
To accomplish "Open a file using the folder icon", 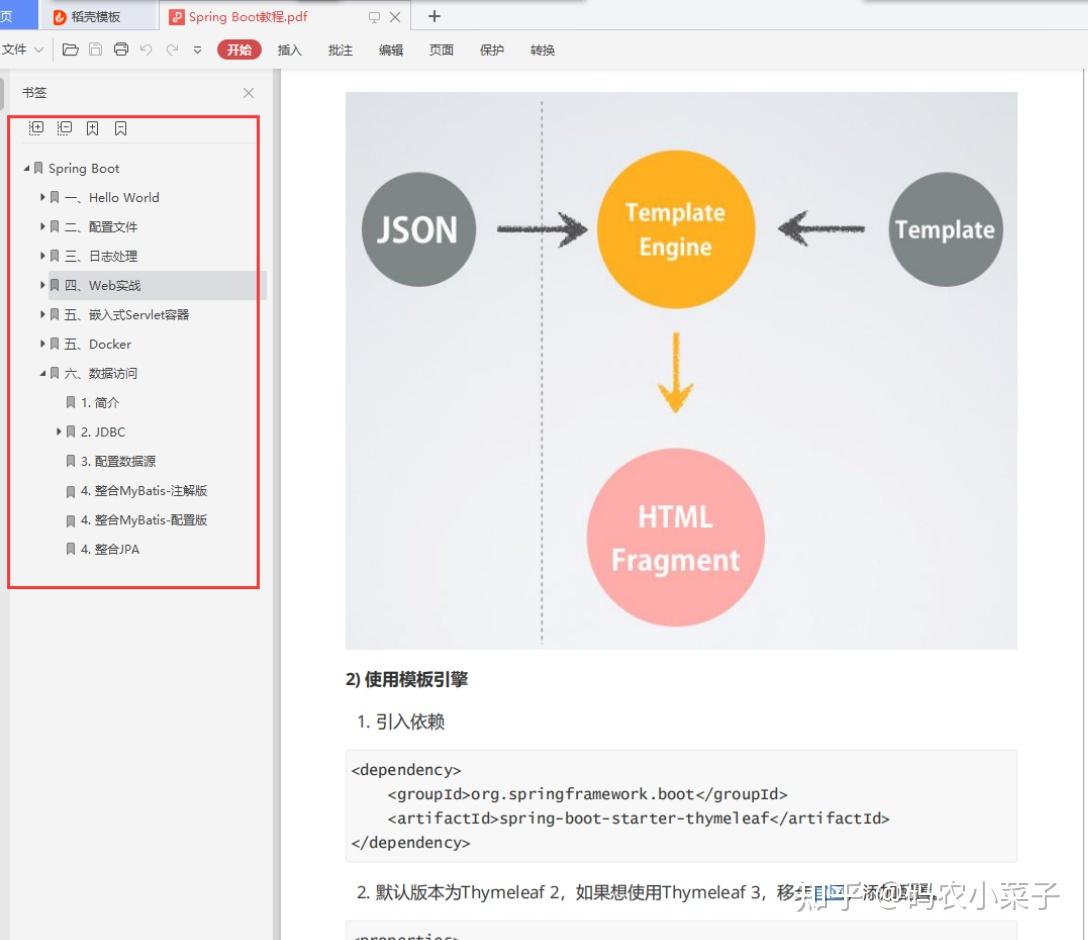I will (x=69, y=50).
